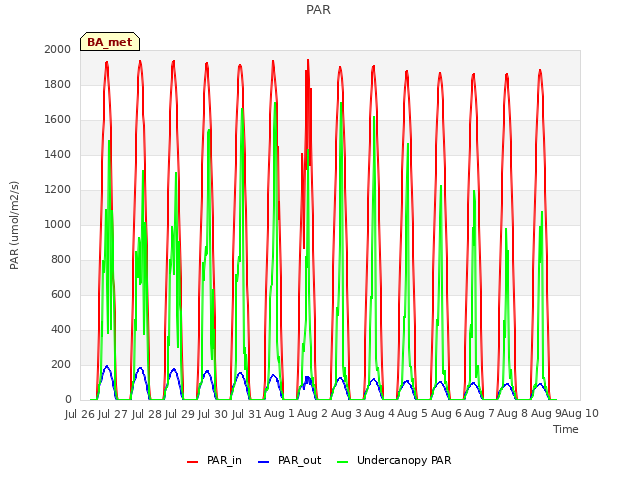The width and height of the screenshot is (640, 480).
Task: Click the Aug 6 x-axis date label
Action: [x=446, y=414]
